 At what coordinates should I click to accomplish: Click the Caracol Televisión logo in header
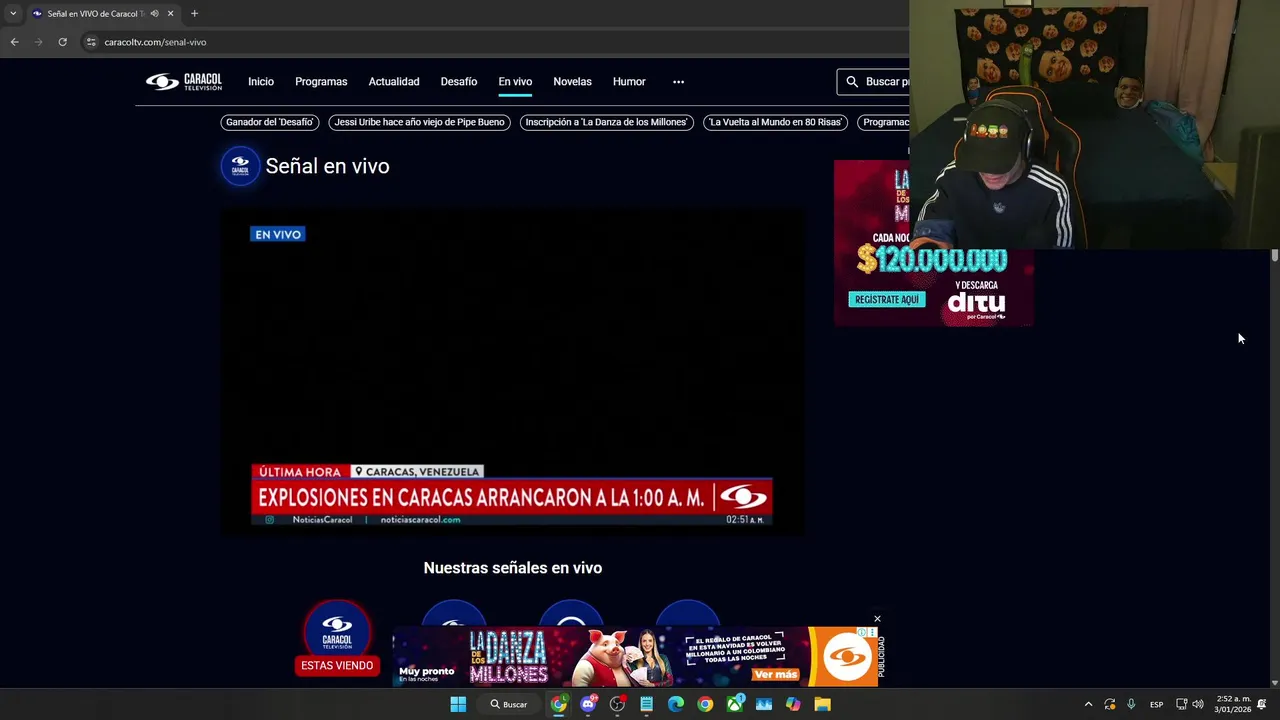(x=184, y=82)
